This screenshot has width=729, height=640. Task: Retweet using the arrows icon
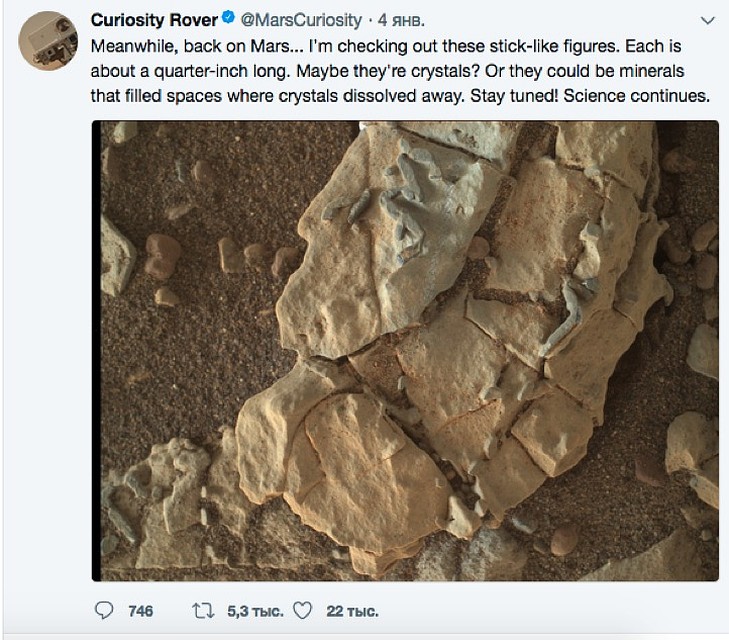(203, 611)
